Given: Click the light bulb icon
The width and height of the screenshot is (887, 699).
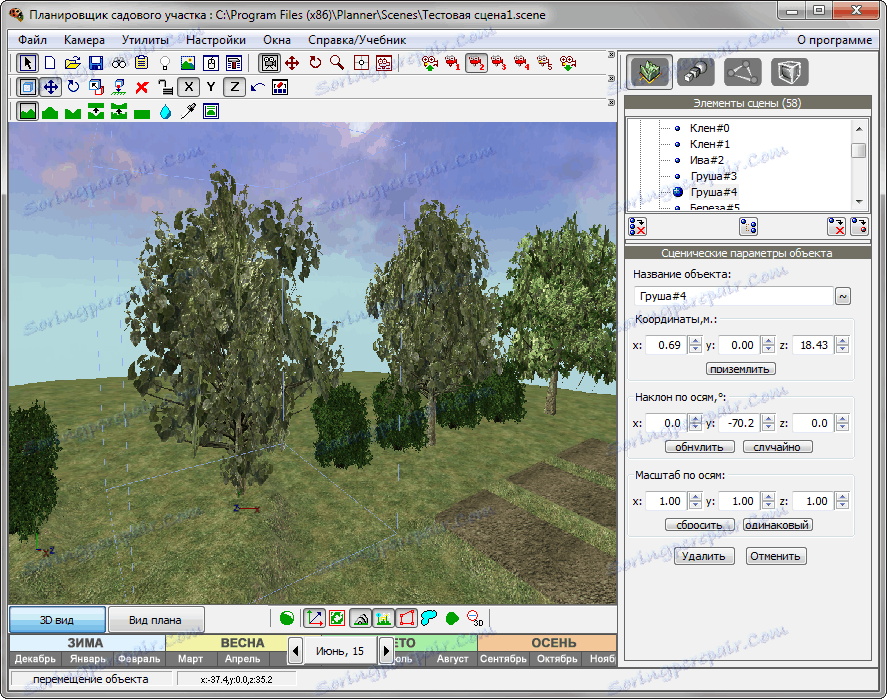Looking at the screenshot, I should pos(165,63).
